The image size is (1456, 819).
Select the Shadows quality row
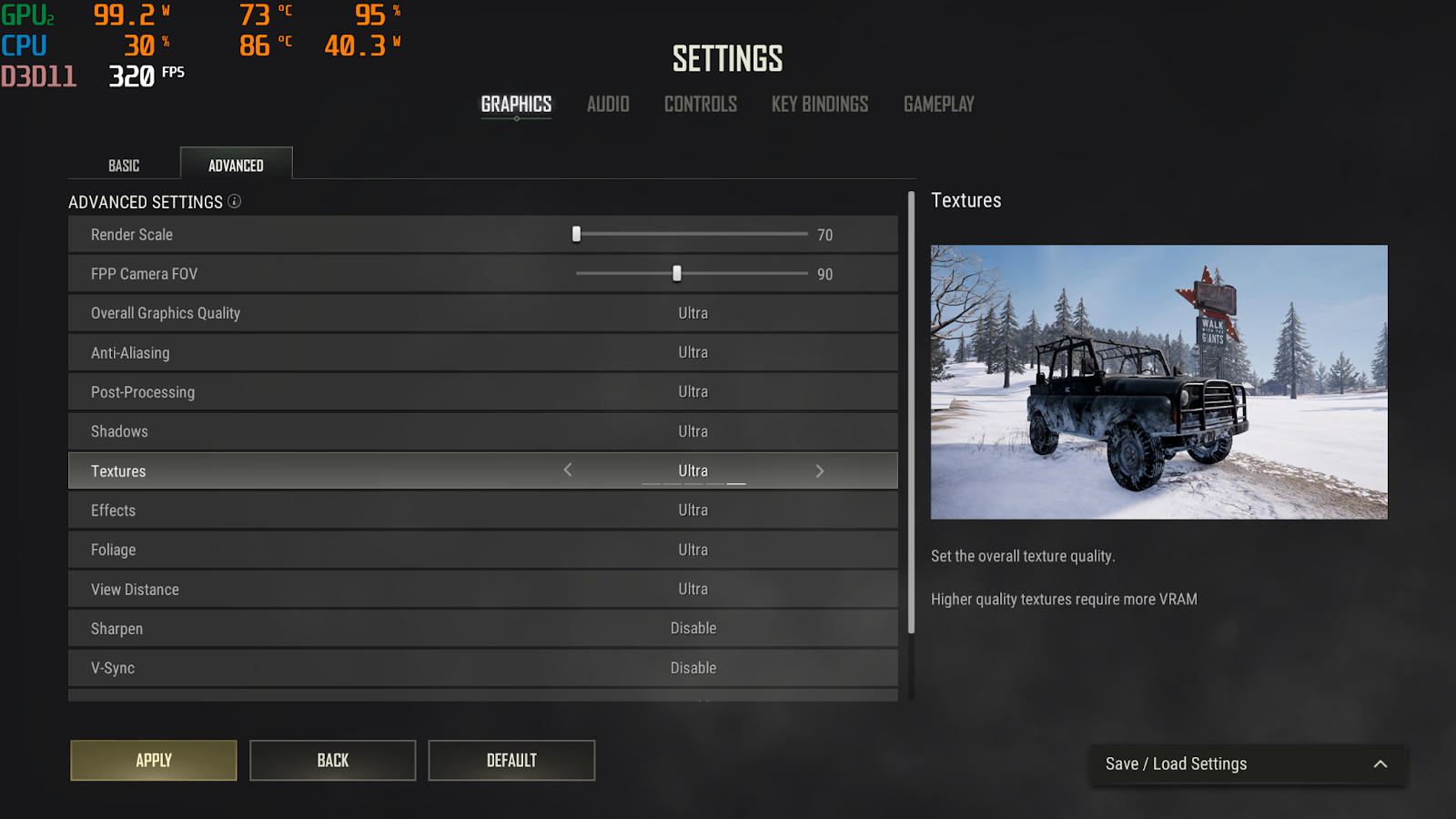483,431
